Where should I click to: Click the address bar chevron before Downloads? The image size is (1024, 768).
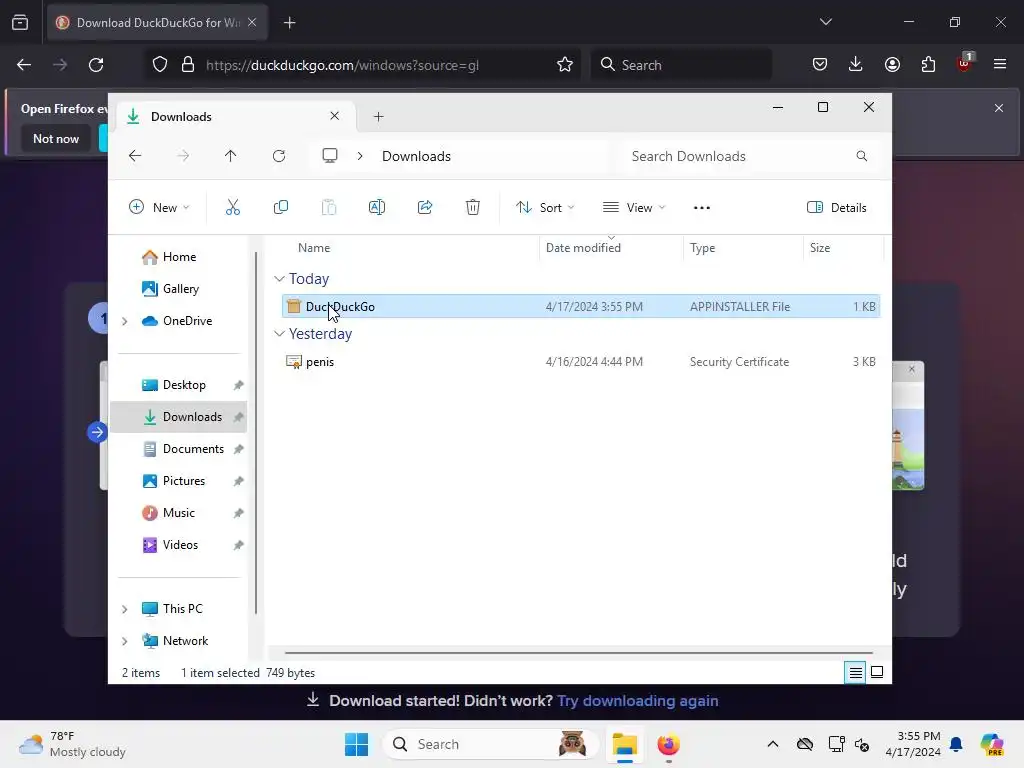coord(360,156)
